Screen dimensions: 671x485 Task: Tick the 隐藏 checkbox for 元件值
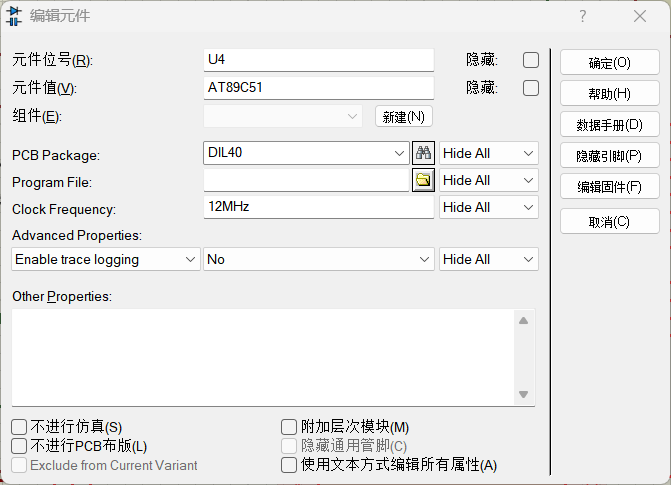pos(531,88)
